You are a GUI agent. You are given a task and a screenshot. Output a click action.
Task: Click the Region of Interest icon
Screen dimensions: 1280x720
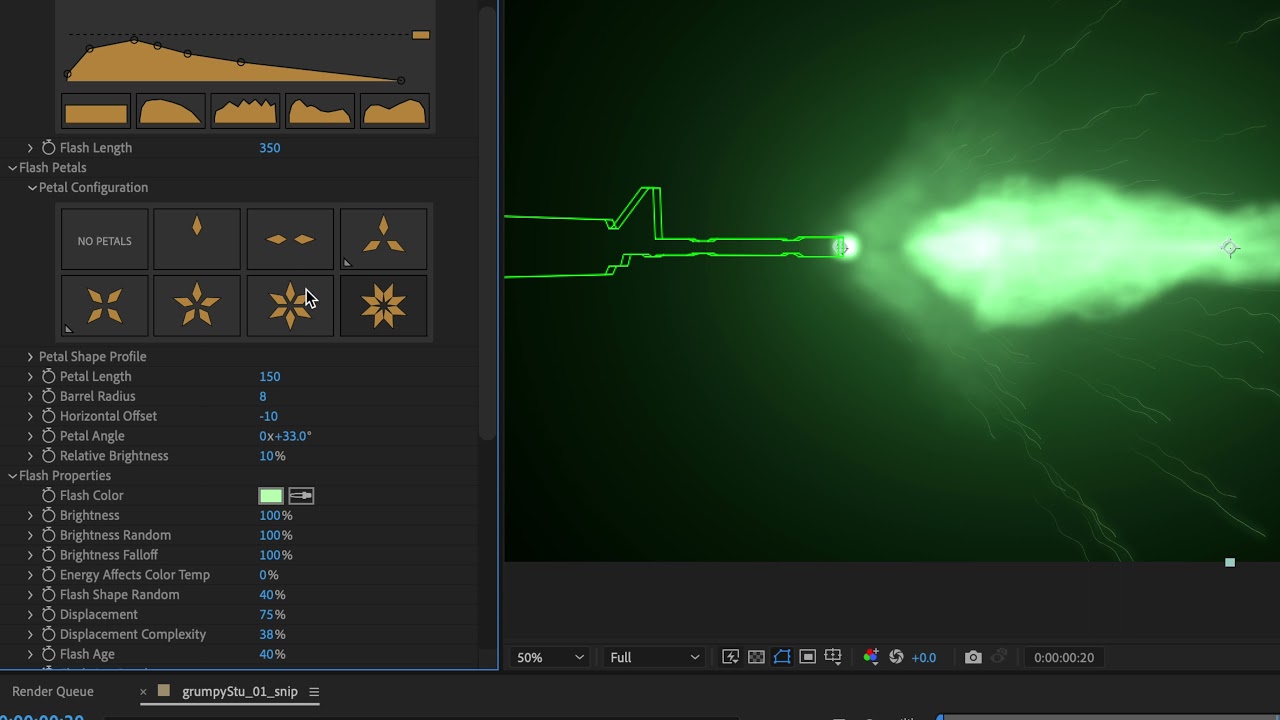[807, 657]
